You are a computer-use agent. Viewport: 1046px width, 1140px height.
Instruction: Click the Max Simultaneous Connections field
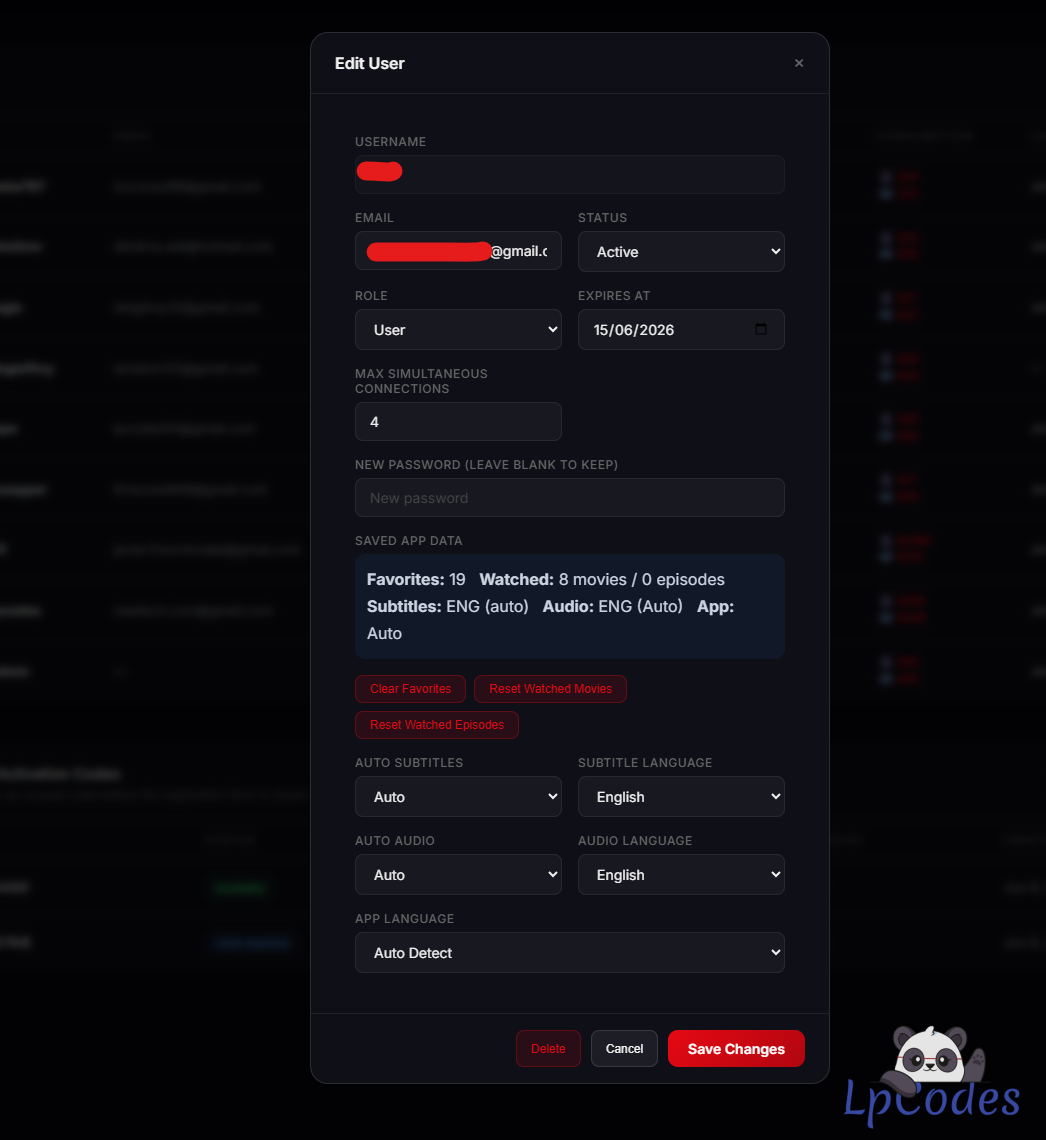(458, 421)
